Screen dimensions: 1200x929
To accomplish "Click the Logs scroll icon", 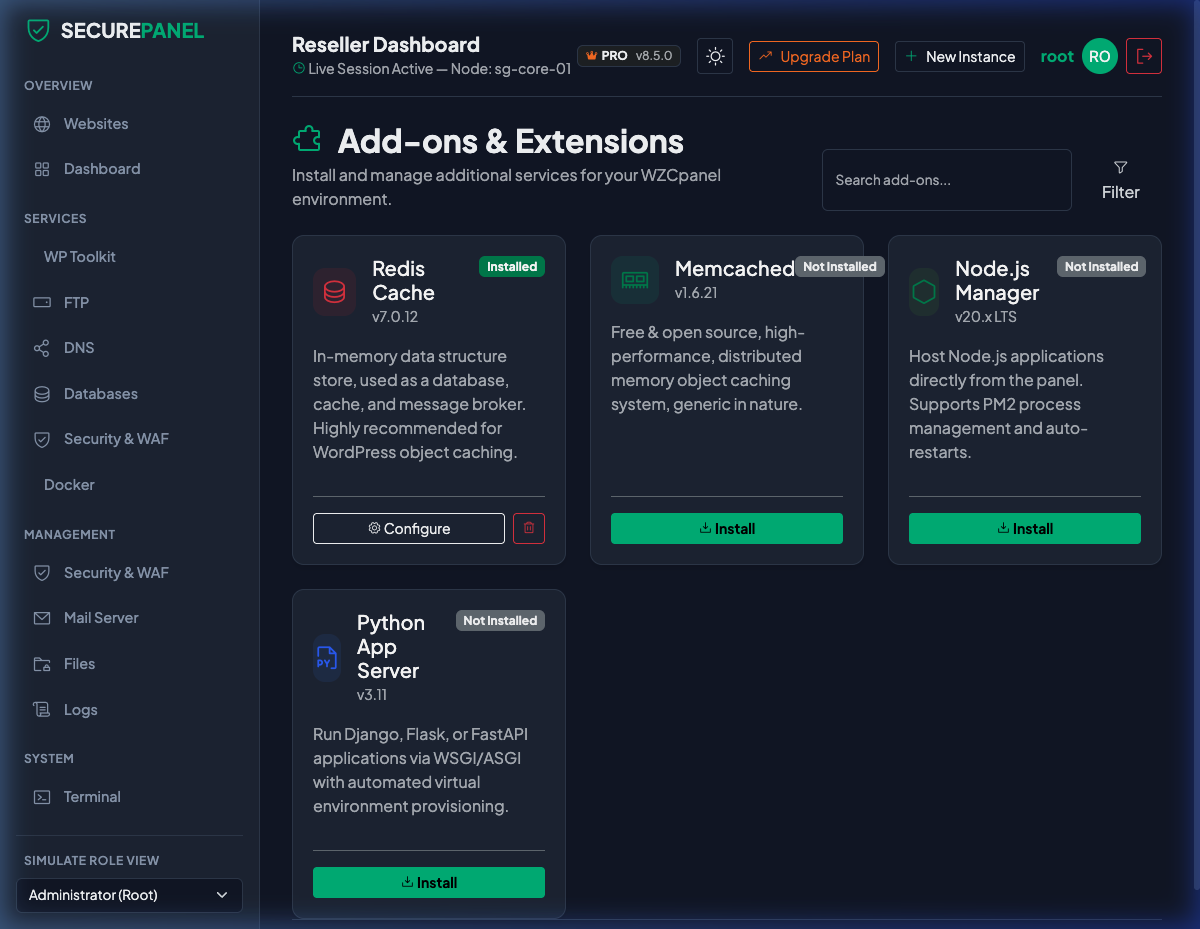I will coord(42,710).
